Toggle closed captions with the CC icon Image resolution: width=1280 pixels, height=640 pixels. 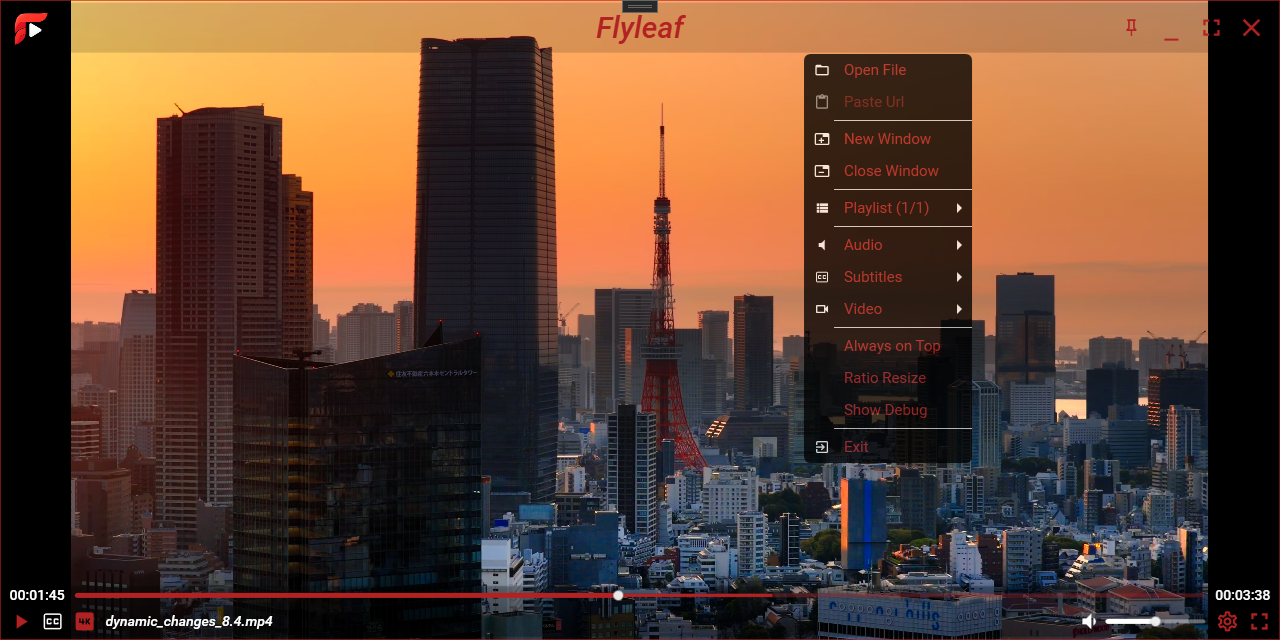(52, 622)
